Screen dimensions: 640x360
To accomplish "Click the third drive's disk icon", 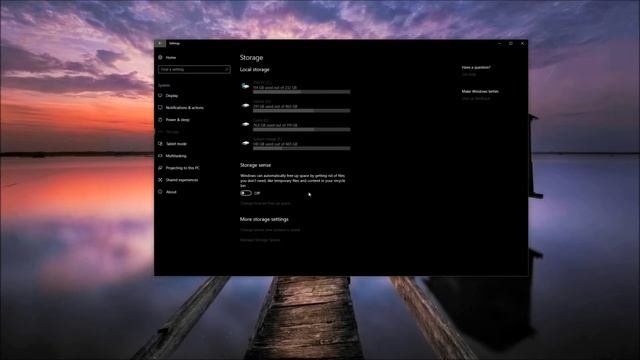I will [x=245, y=124].
